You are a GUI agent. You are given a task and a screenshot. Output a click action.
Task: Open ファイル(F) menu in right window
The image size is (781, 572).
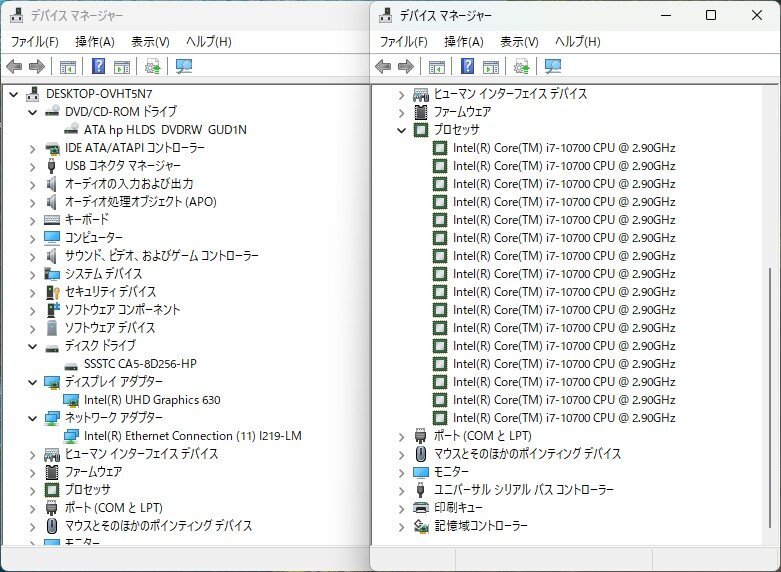click(404, 42)
